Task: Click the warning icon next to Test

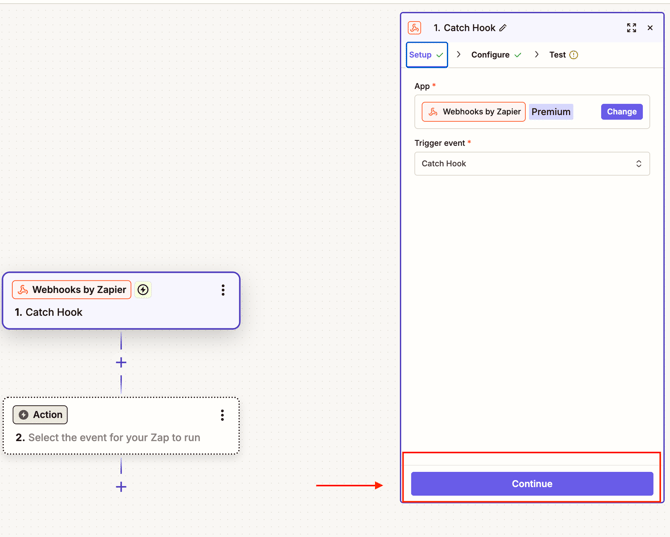Action: pyautogui.click(x=573, y=55)
